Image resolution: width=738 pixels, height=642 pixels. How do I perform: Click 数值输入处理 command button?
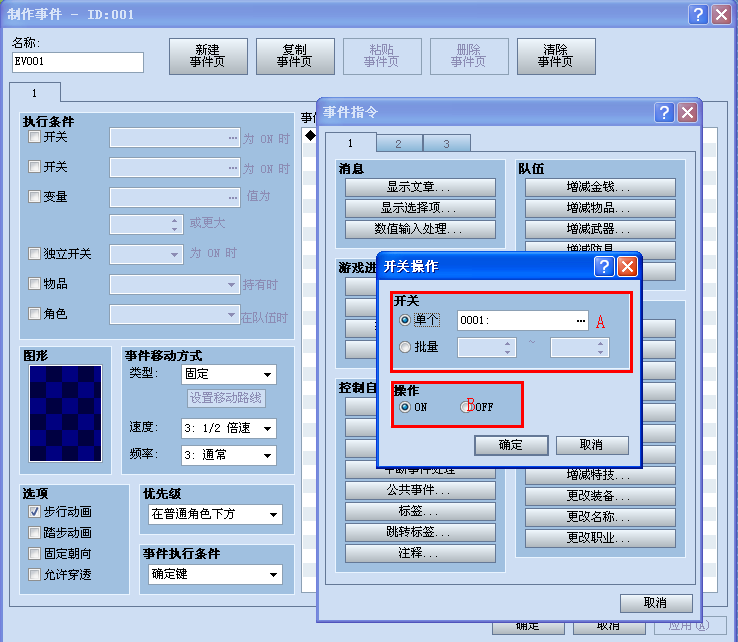[420, 229]
